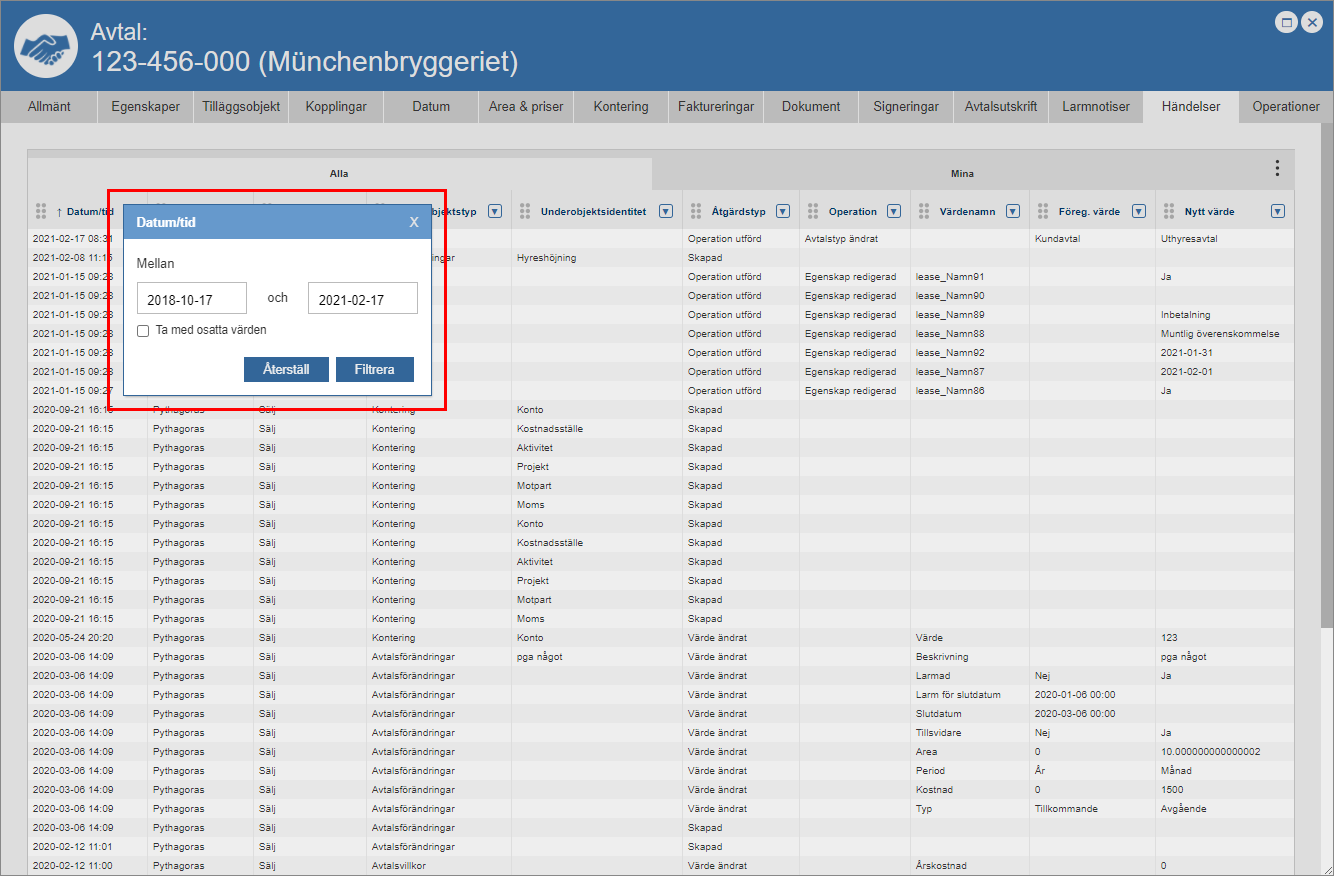Grab the Åtgärdstyp column drag handle
1334x876 pixels.
pos(696,211)
